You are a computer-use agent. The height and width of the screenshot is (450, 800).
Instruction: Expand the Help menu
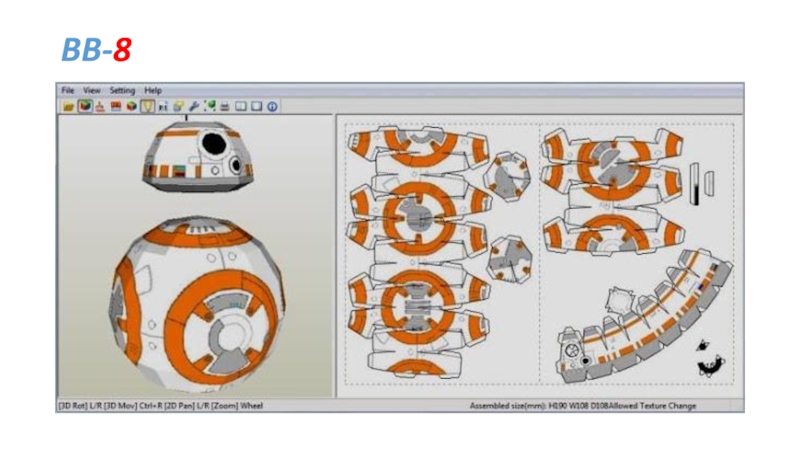pos(153,91)
